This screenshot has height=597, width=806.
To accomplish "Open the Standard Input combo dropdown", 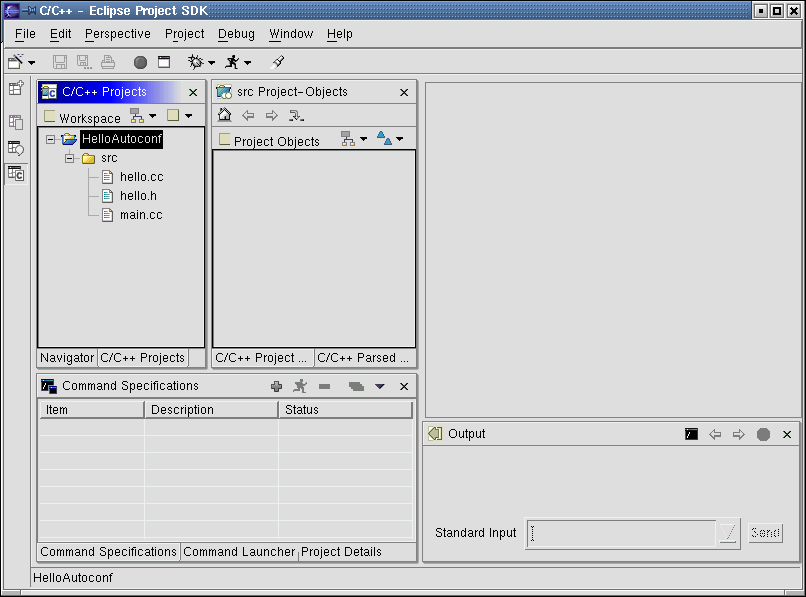I will (x=729, y=533).
